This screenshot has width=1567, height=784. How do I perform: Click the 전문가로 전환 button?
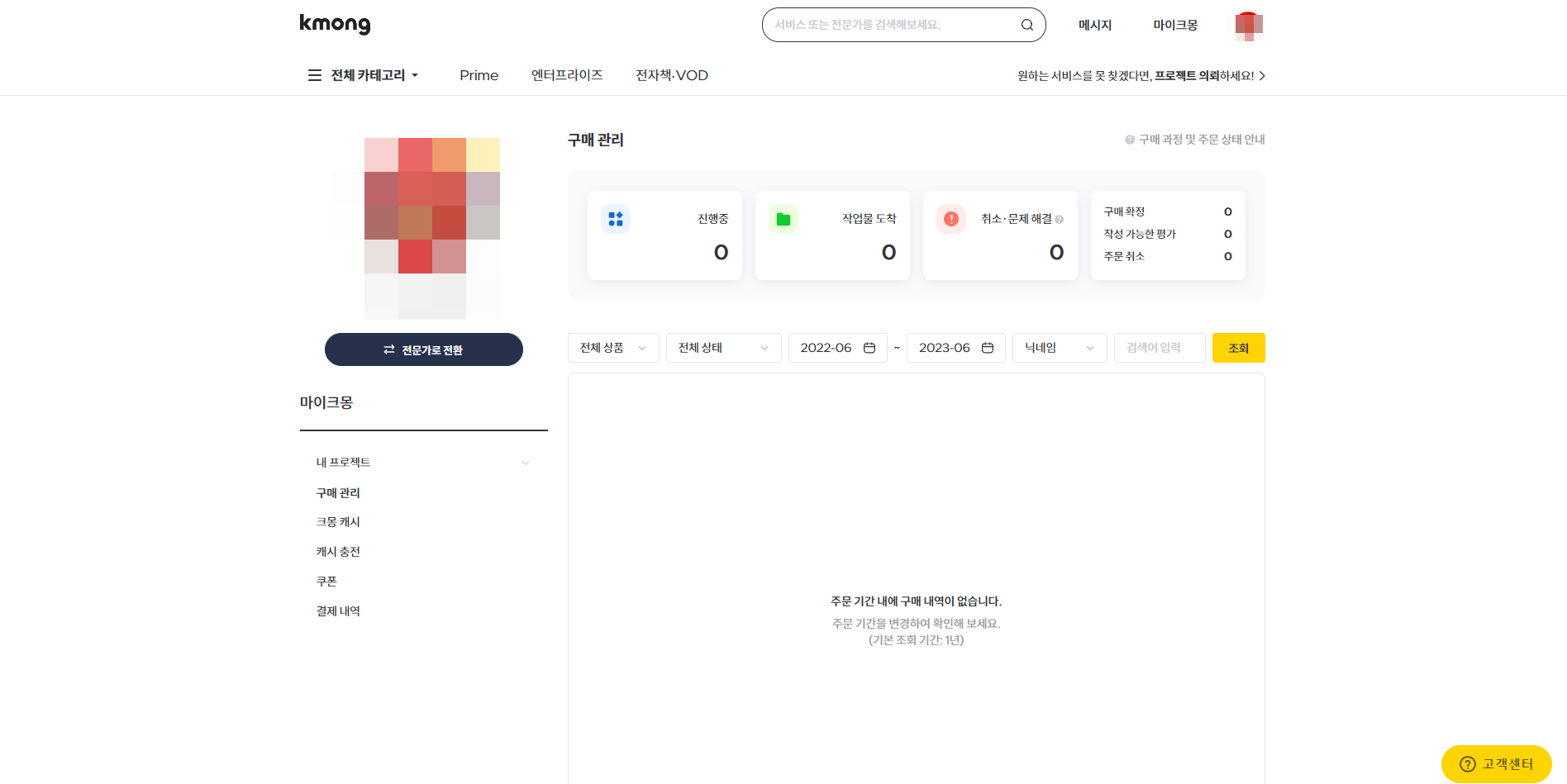tap(423, 349)
